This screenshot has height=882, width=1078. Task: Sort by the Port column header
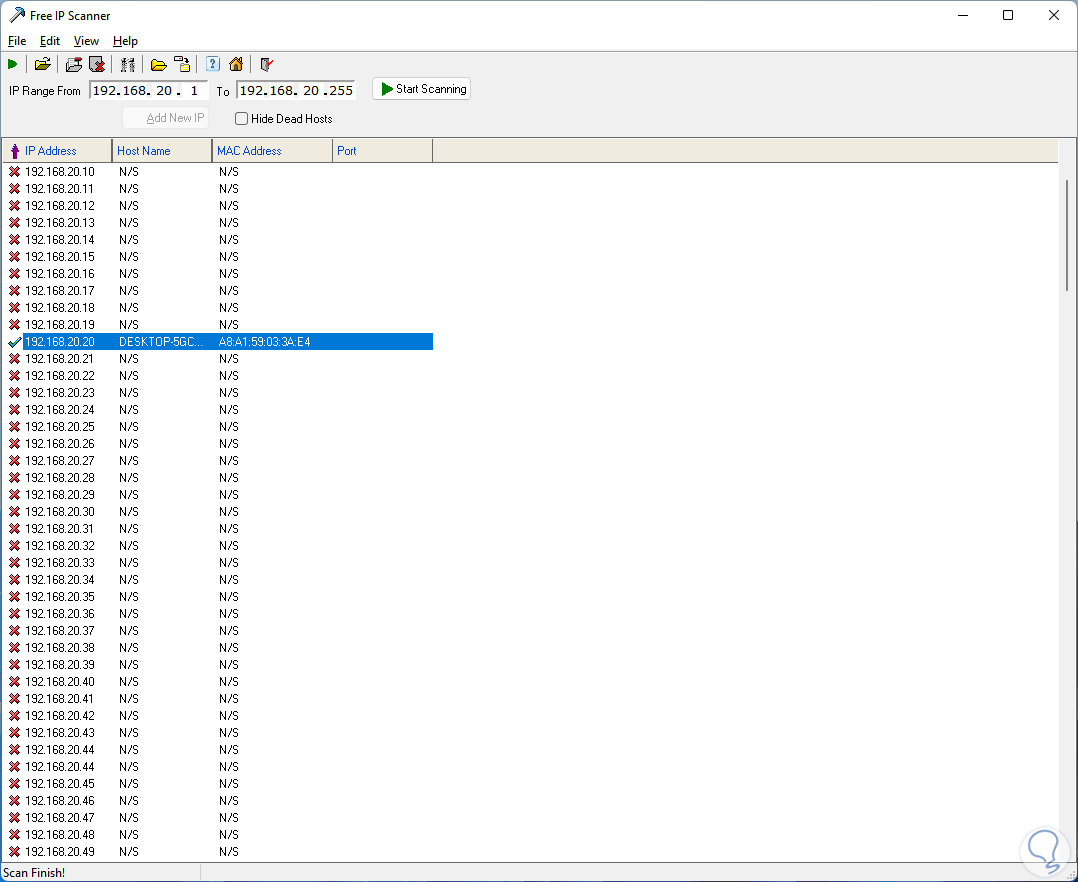(382, 151)
